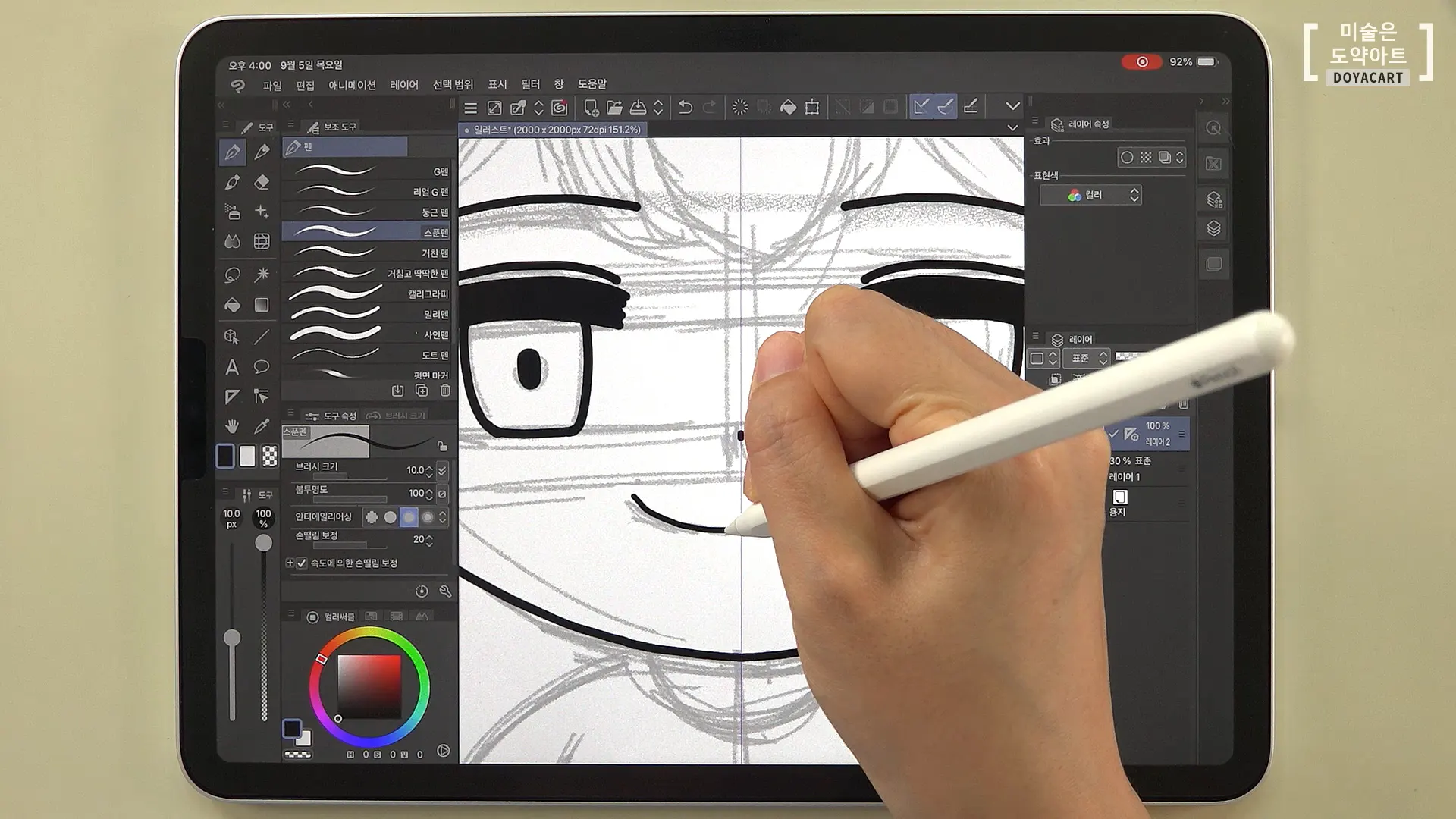Choose the 밀리펜 sub tool
1456x819 pixels.
(367, 315)
